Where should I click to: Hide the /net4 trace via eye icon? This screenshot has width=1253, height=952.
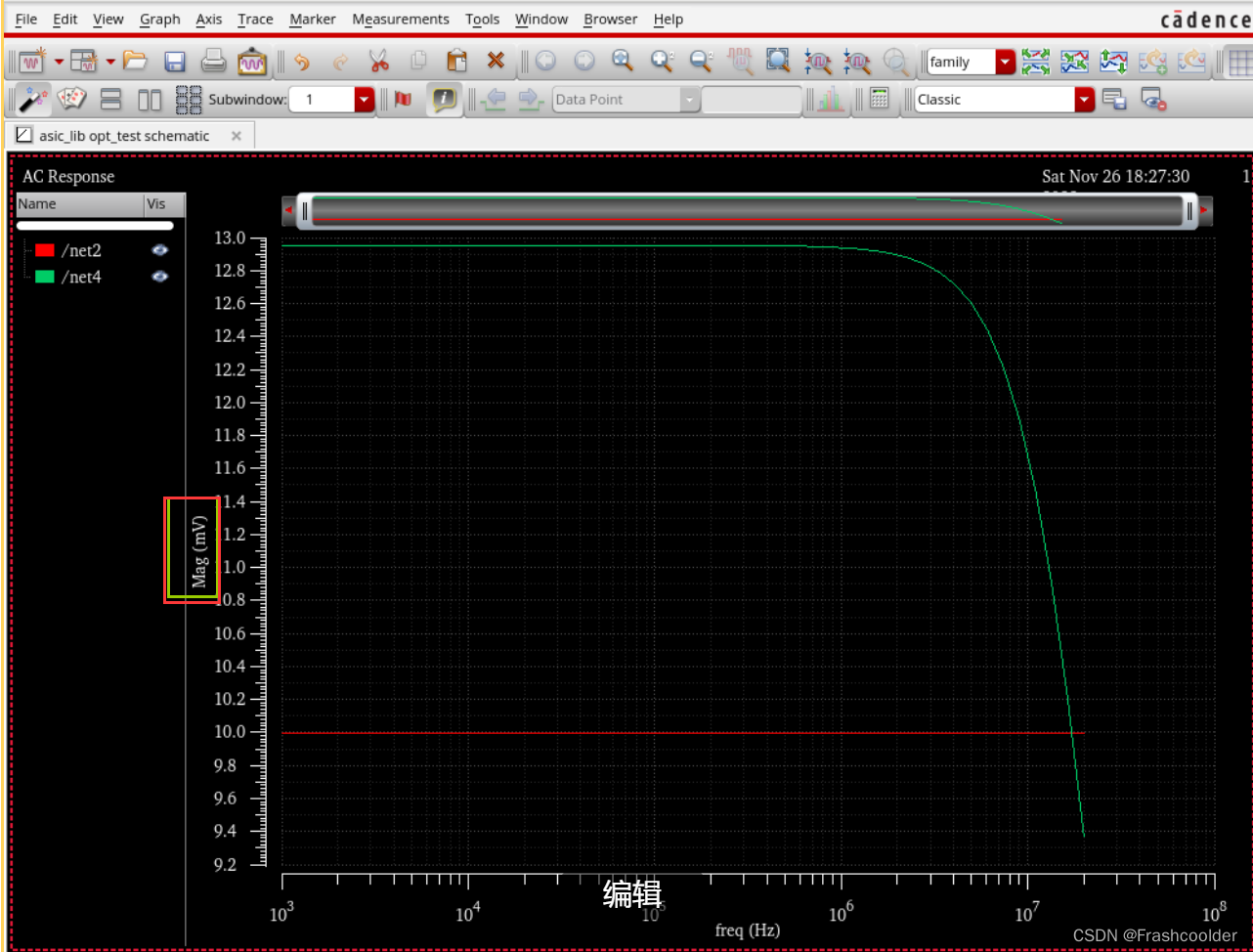pos(160,277)
